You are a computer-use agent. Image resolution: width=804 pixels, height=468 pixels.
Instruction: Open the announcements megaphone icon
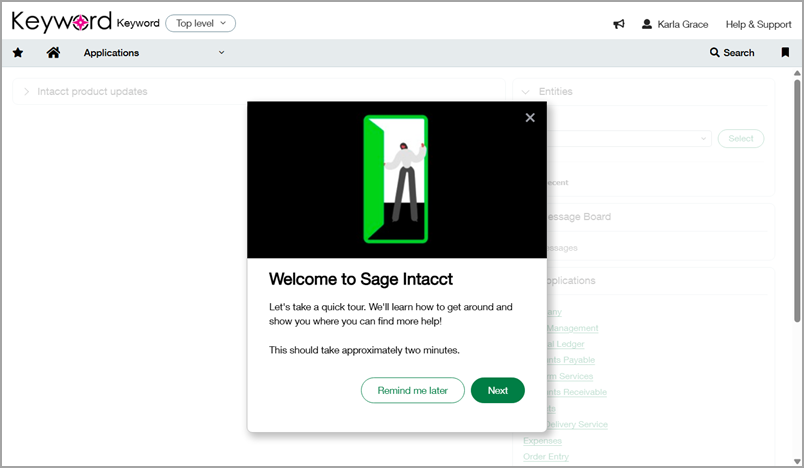click(x=619, y=24)
